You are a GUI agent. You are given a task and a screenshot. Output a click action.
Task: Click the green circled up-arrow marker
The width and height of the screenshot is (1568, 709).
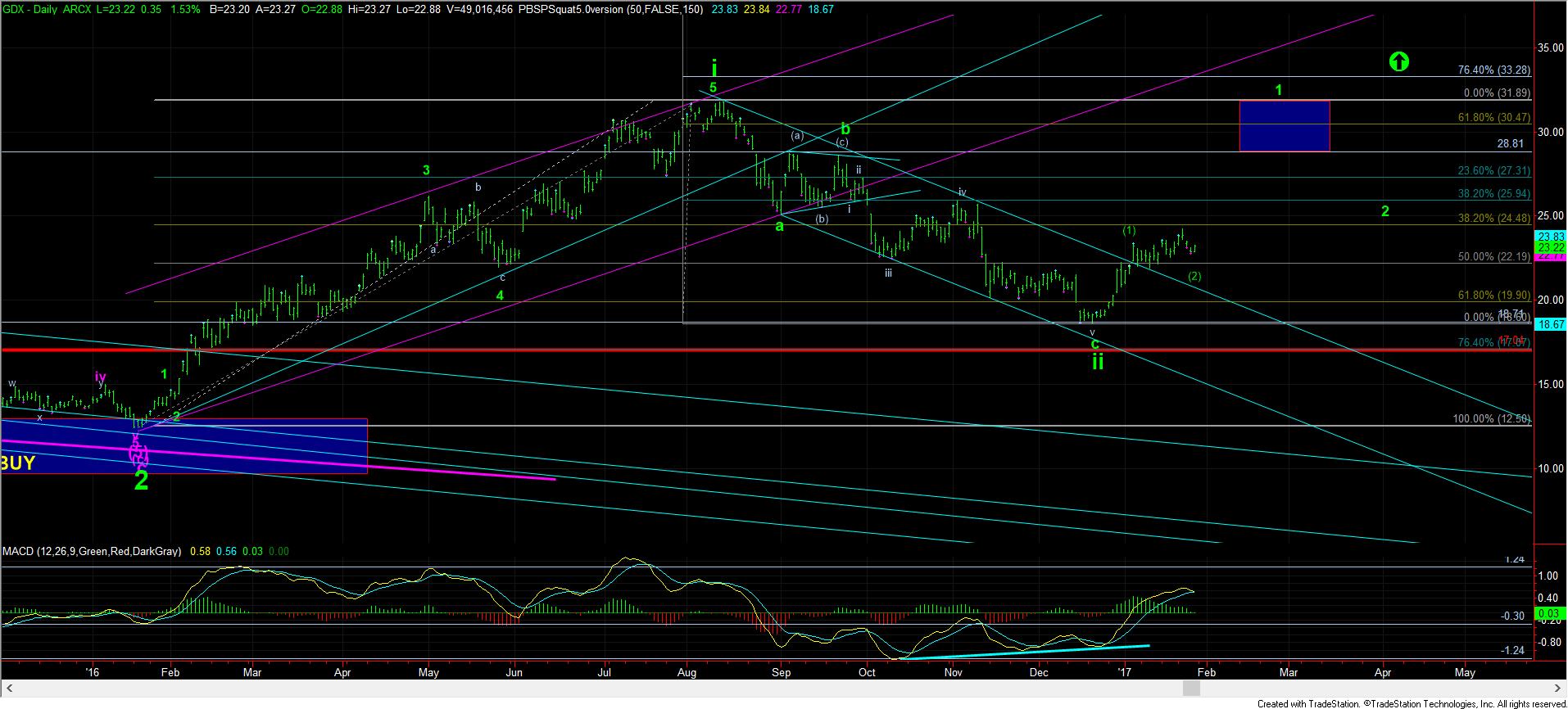(x=1398, y=61)
